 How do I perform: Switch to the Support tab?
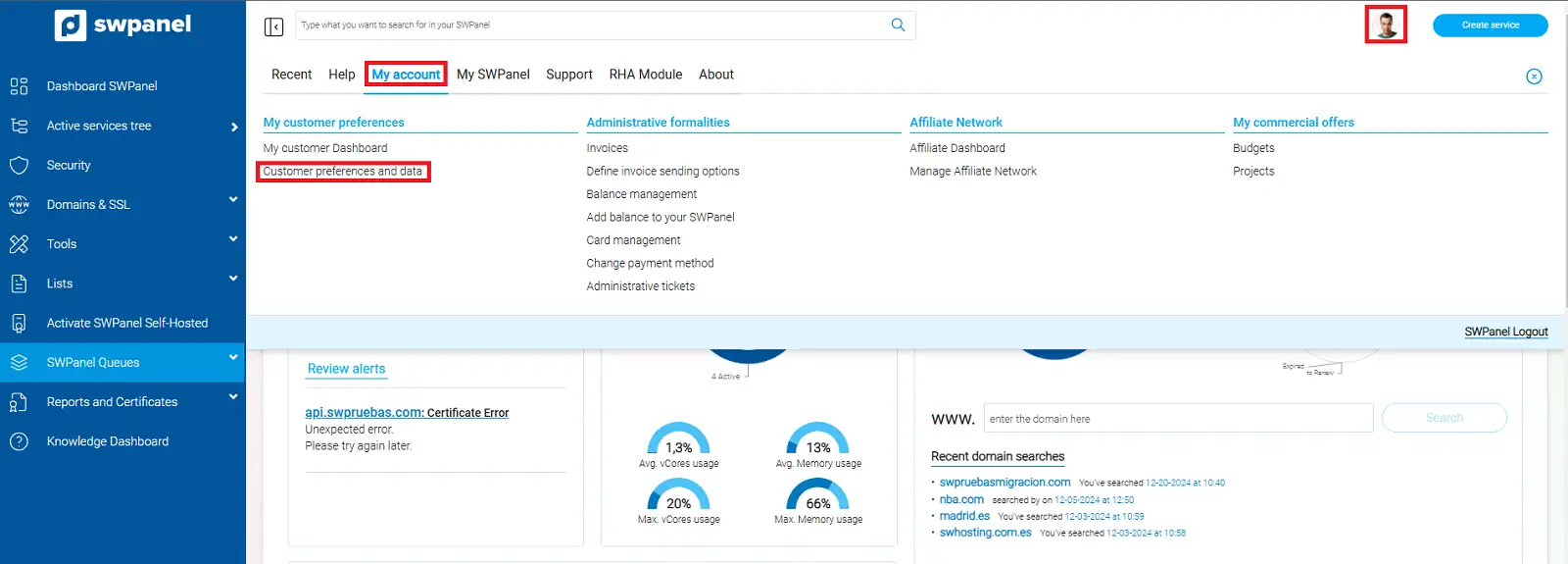point(568,75)
